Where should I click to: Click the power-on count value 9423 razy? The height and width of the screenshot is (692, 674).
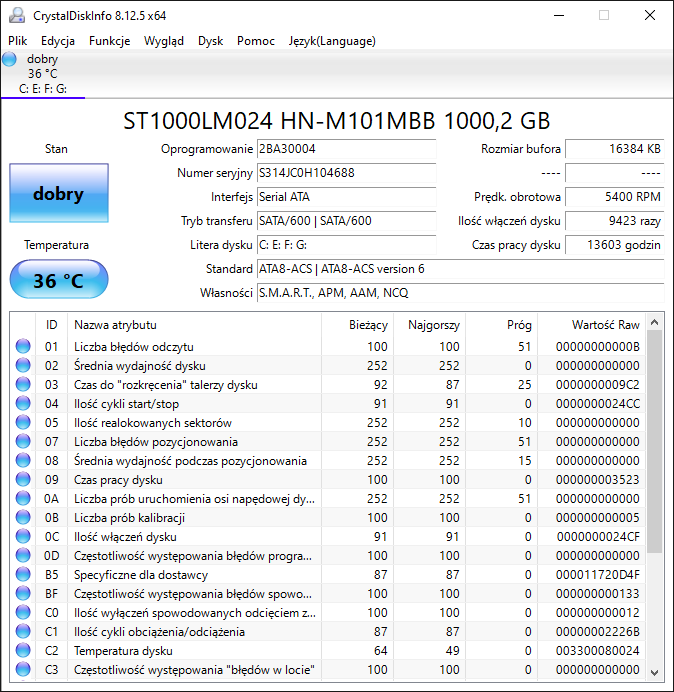(x=614, y=221)
